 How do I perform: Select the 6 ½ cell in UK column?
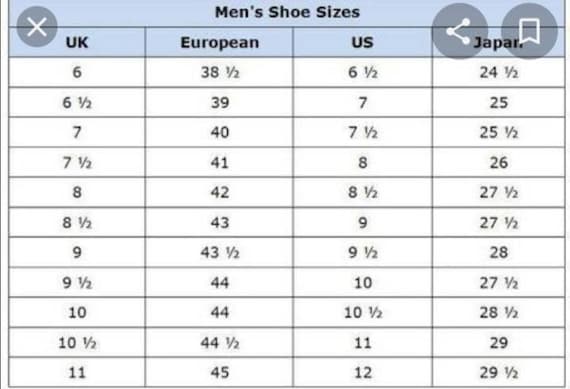[x=77, y=103]
